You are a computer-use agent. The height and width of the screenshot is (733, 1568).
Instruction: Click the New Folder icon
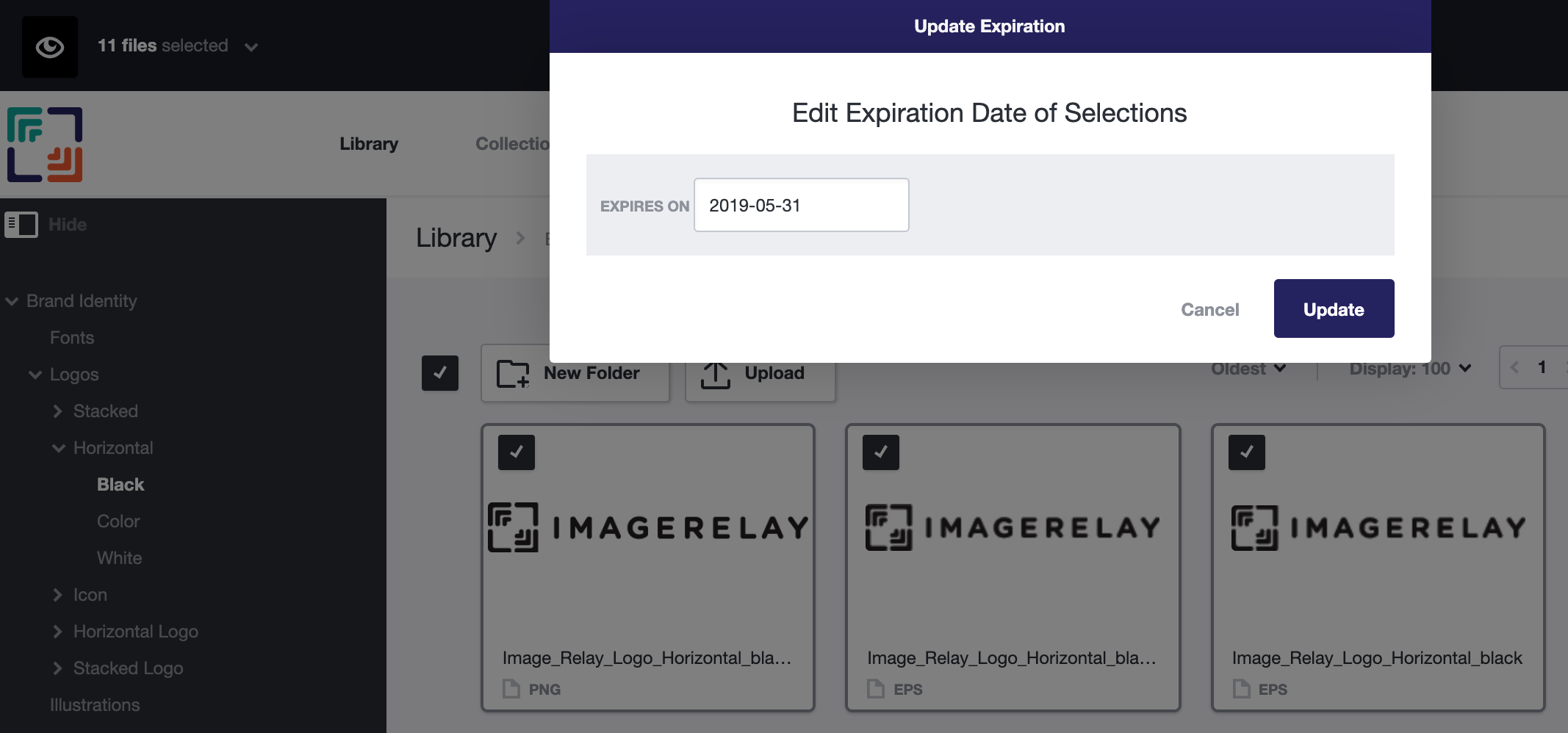pyautogui.click(x=513, y=374)
